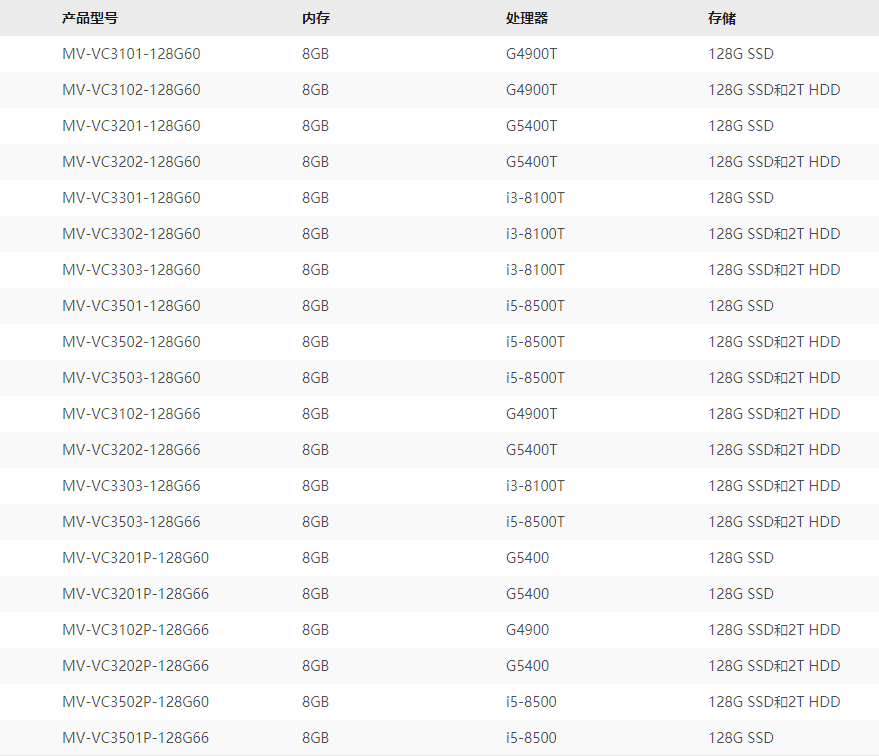Select model MV-VC3501P-128G66 in last row
Screen dimensions: 879x756
click(x=135, y=738)
